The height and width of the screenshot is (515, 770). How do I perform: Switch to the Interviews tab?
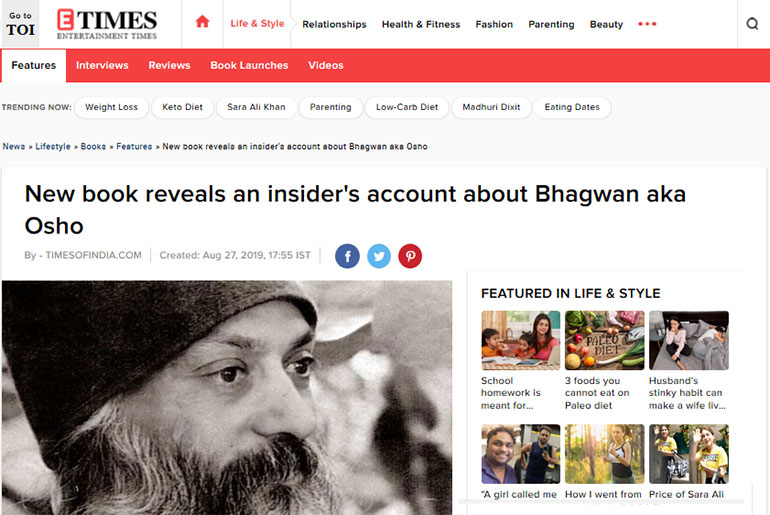102,65
